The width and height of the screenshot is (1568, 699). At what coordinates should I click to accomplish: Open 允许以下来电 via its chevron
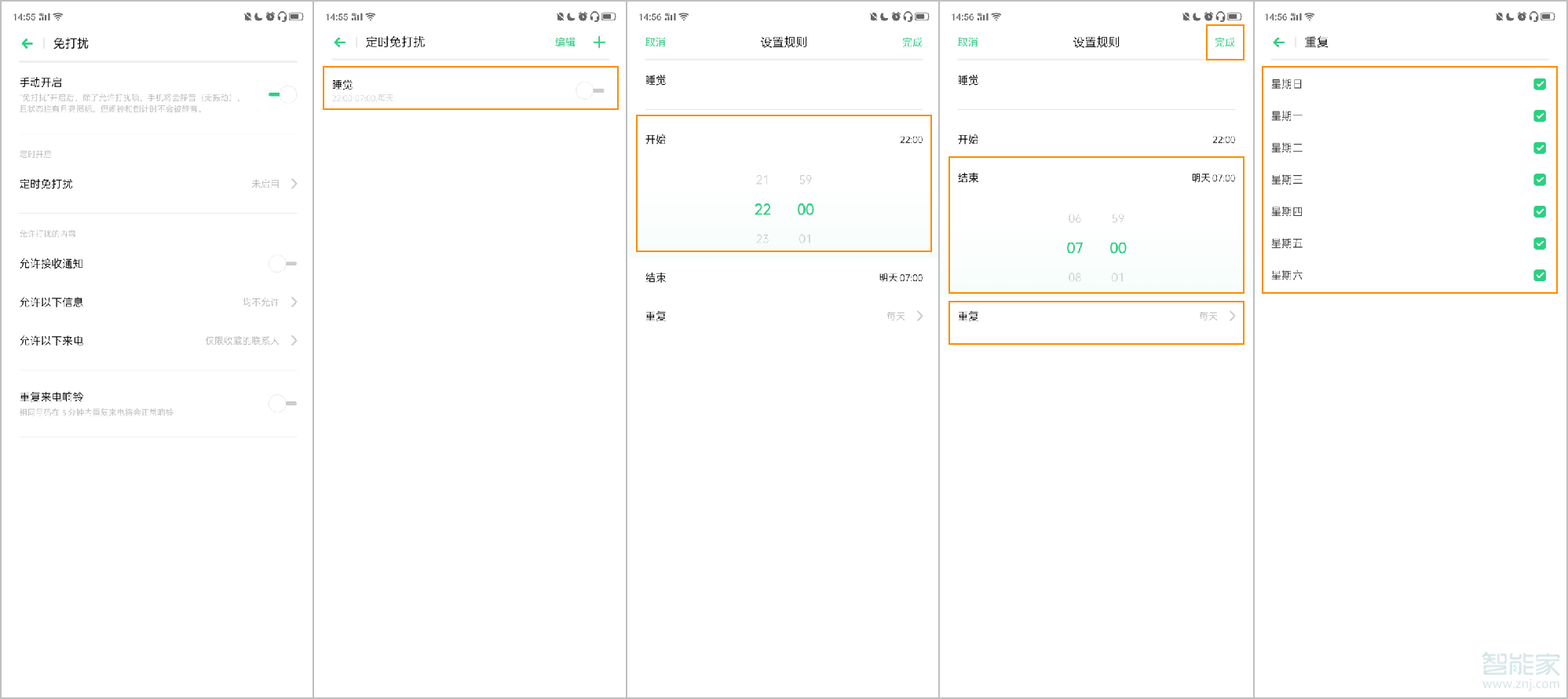294,340
